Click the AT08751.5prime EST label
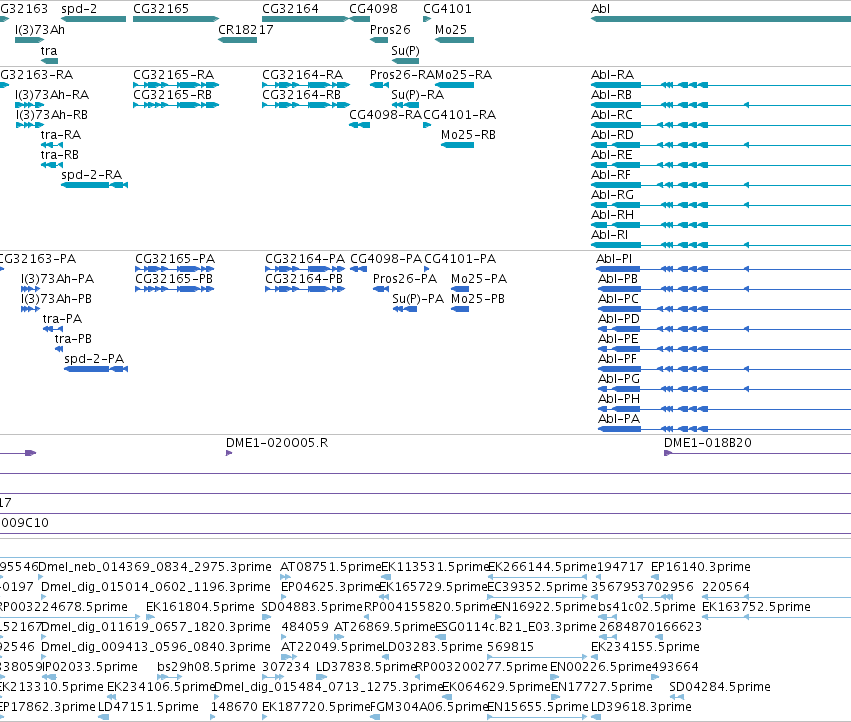851x722 pixels. pyautogui.click(x=331, y=567)
